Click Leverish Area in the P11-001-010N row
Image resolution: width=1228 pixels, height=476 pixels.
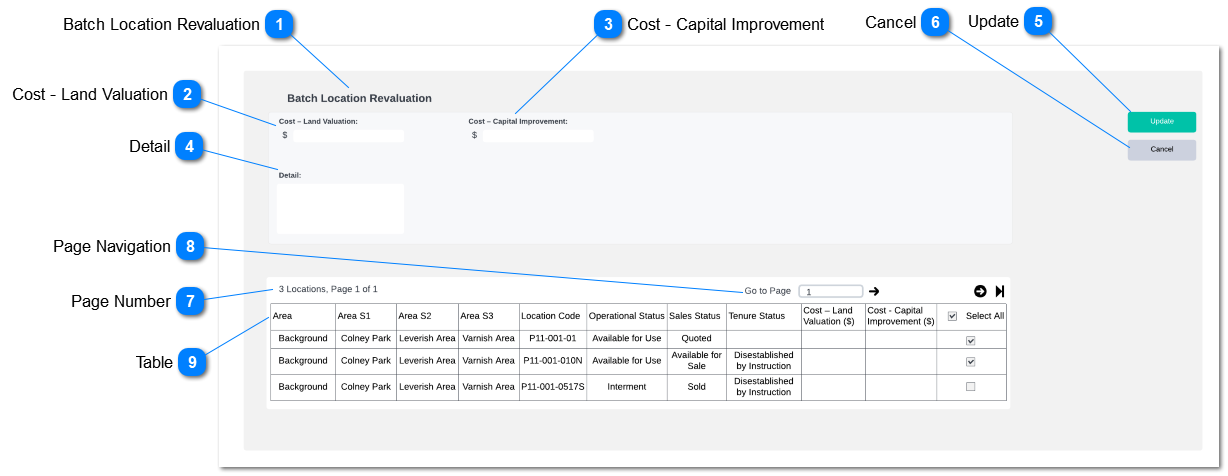427,361
